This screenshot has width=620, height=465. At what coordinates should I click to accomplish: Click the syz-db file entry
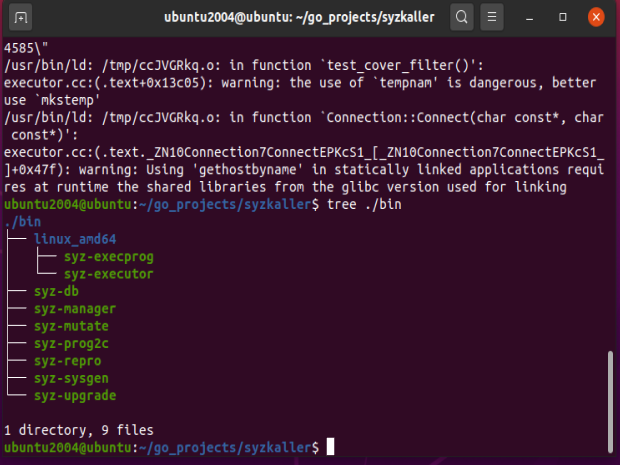pos(56,291)
